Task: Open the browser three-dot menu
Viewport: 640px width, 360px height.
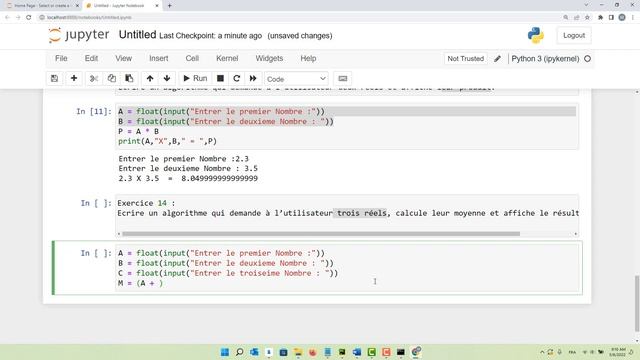Action: [x=633, y=18]
